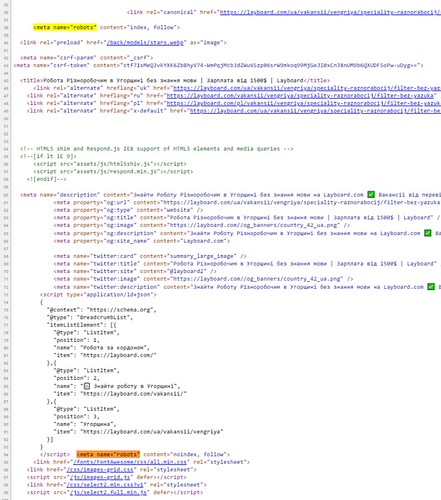Open the /back/models/stars.webp preload link
The width and height of the screenshot is (441, 500).
[145, 43]
